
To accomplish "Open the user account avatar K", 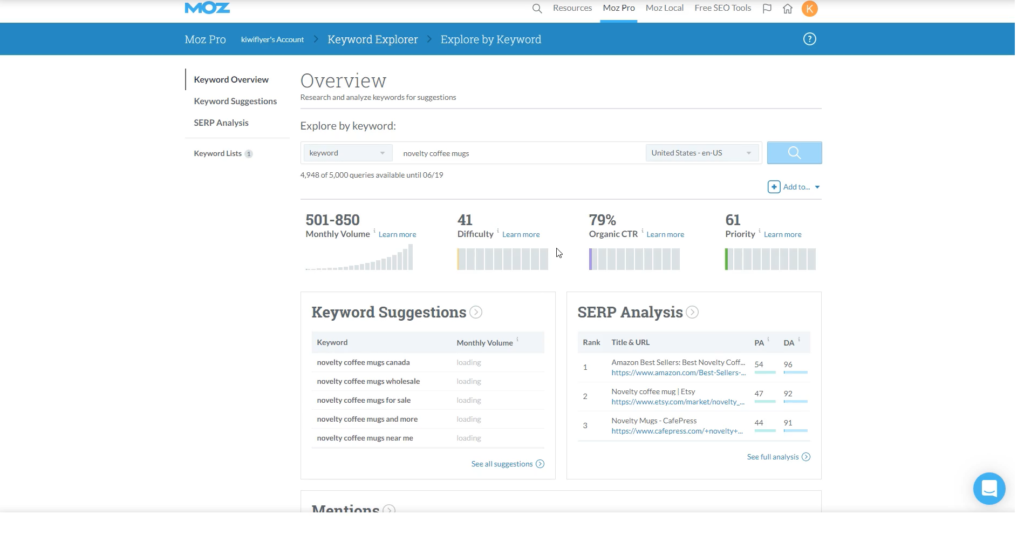I will coord(809,8).
